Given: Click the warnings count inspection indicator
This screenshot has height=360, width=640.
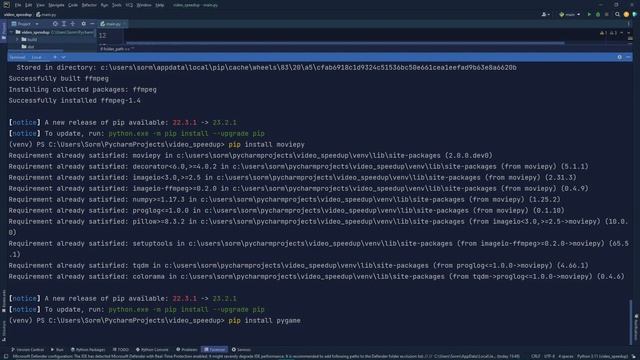Looking at the screenshot, I should coord(608,33).
